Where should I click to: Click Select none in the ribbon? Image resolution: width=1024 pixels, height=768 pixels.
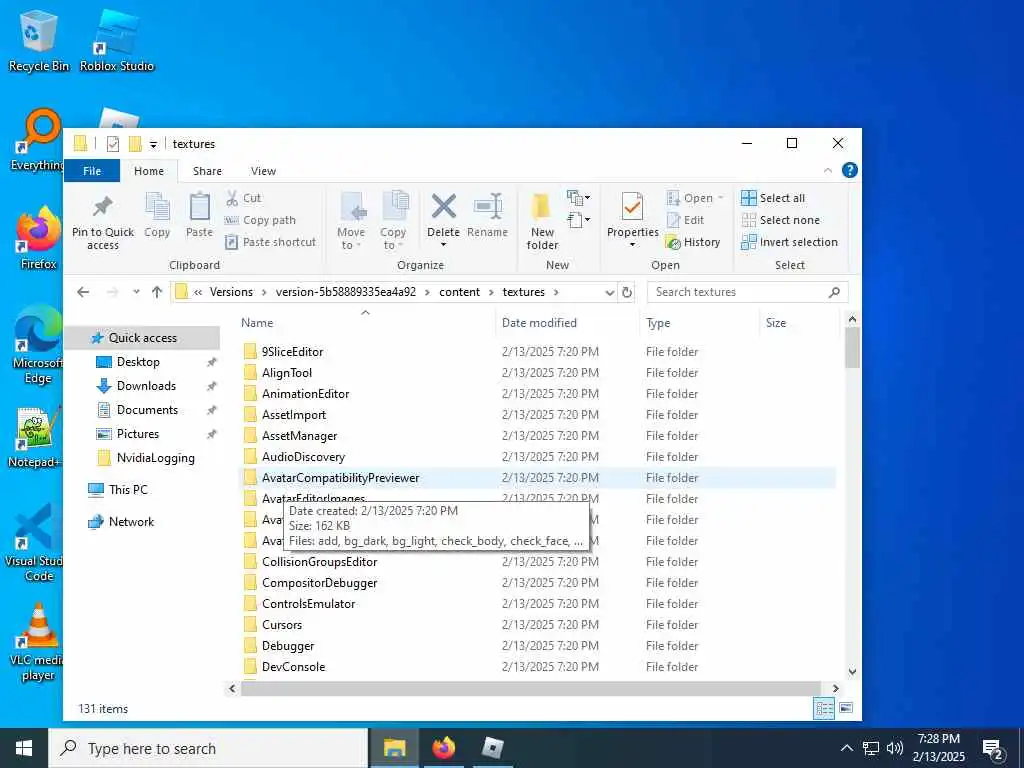(780, 220)
